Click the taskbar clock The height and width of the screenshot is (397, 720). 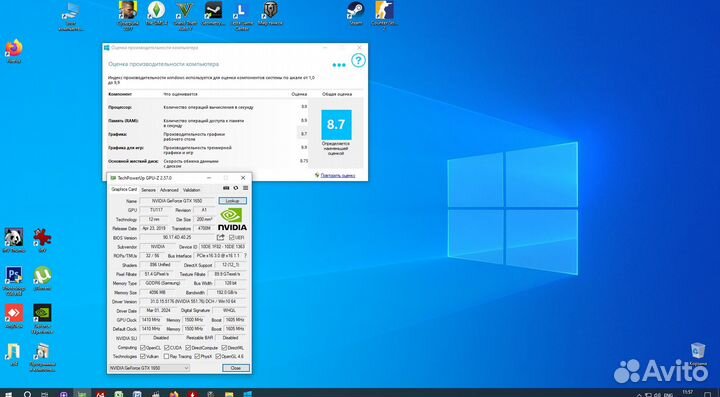(687, 393)
